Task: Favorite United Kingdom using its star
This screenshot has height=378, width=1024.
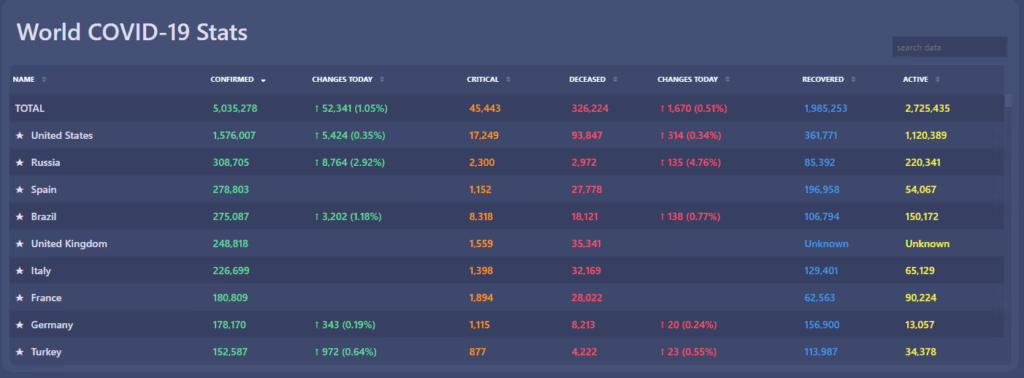Action: pos(20,244)
